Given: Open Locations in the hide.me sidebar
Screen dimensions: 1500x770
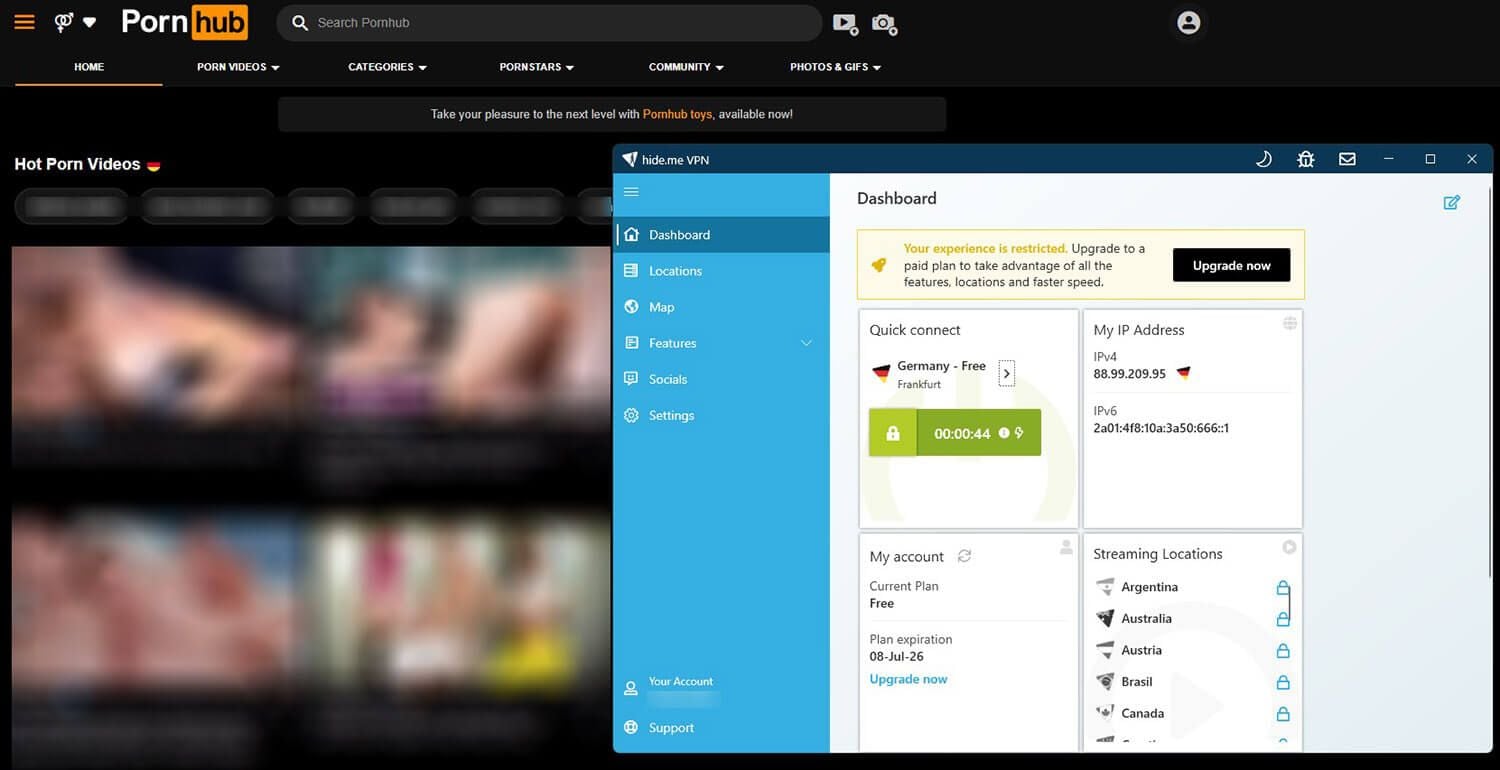Looking at the screenshot, I should coord(721,271).
